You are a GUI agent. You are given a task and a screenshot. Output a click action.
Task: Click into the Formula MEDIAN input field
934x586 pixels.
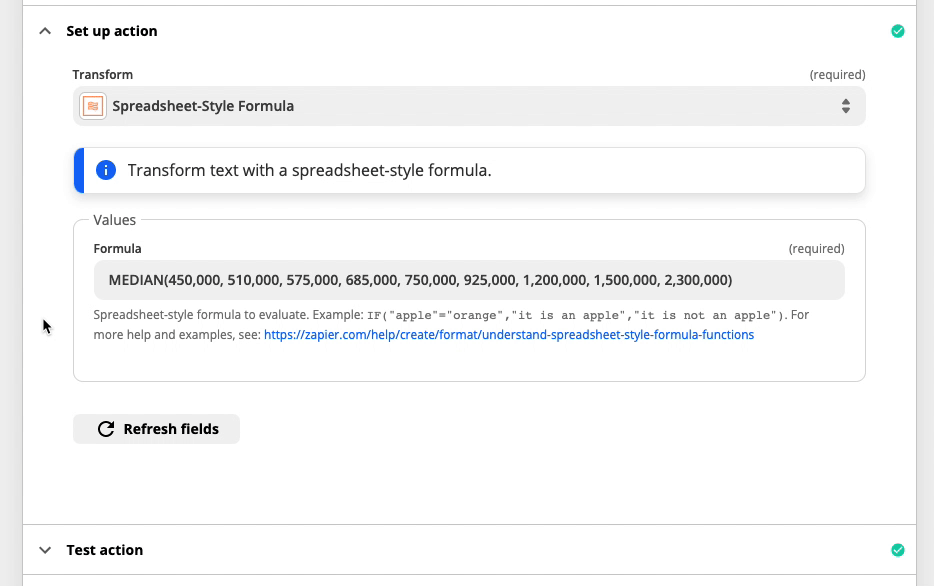click(469, 280)
